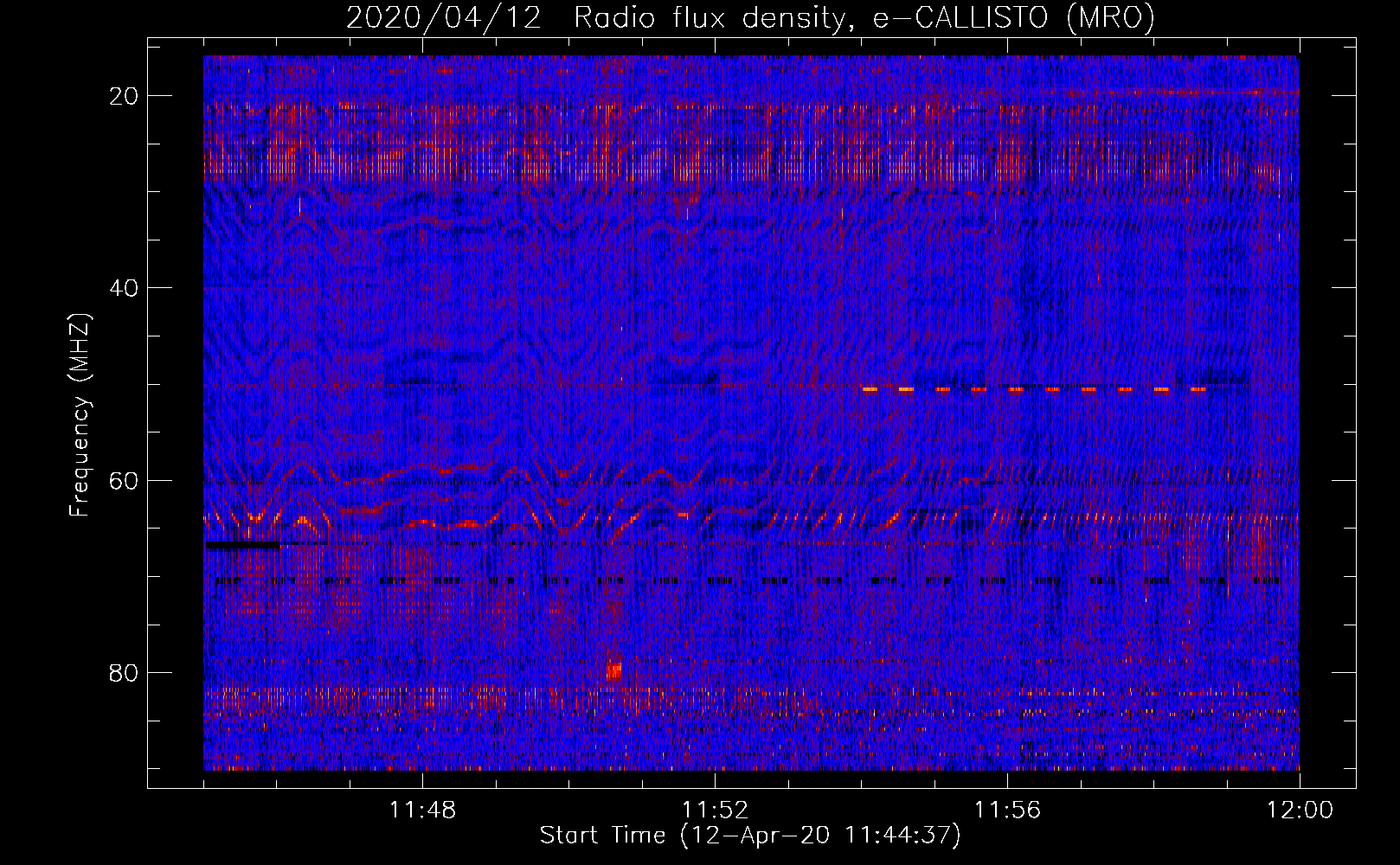Click the '80' frequency tick label

pos(124,673)
